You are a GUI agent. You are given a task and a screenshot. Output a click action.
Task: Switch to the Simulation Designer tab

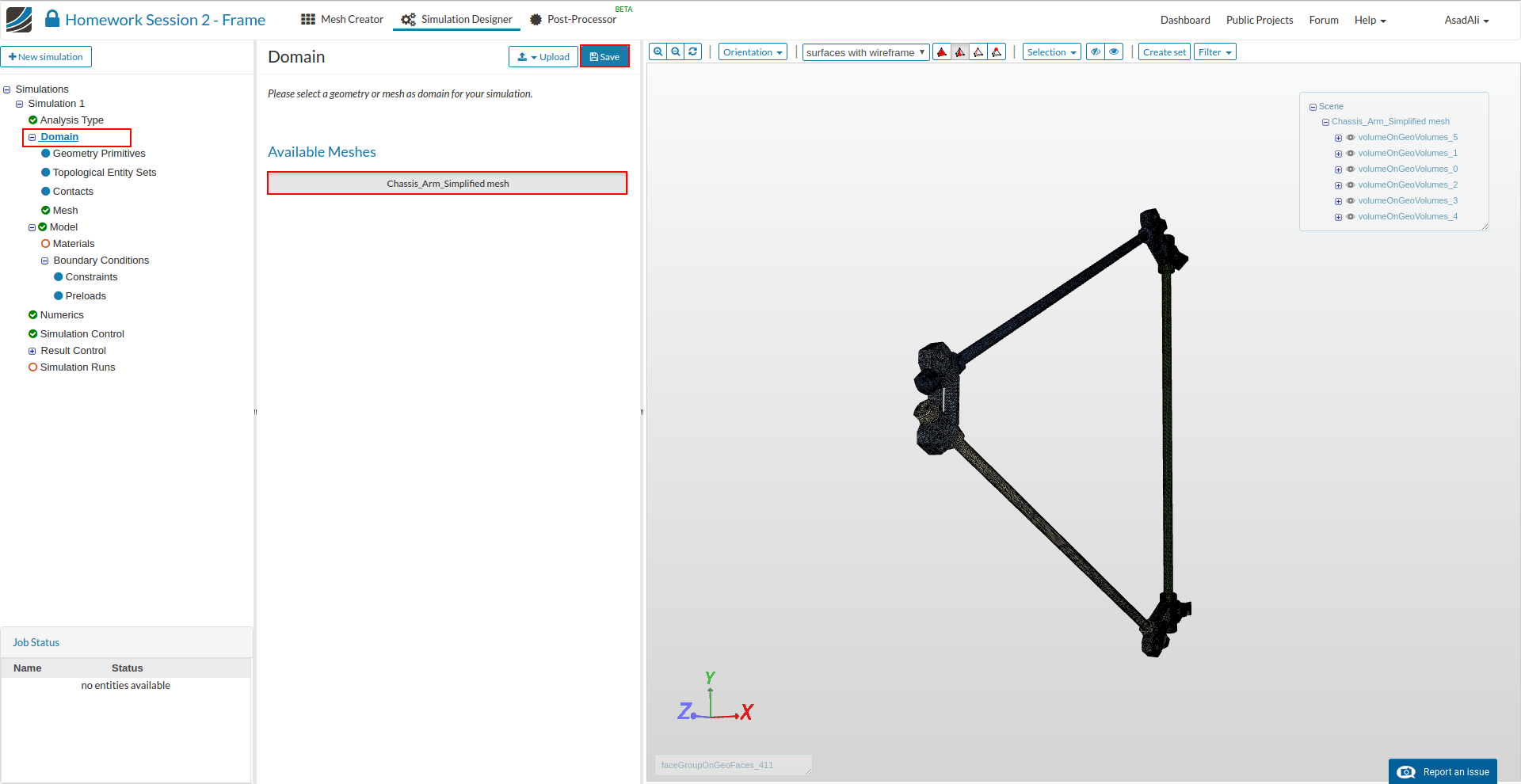click(x=456, y=20)
